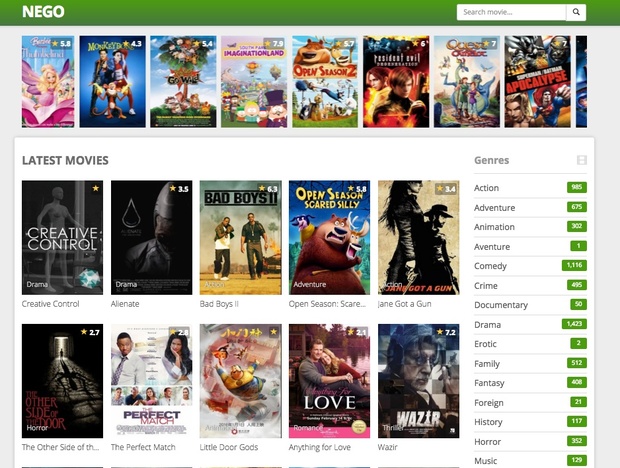Screen dimensions: 620x468
Task: Open the Monkeybone poster in carousel
Action: [112, 82]
